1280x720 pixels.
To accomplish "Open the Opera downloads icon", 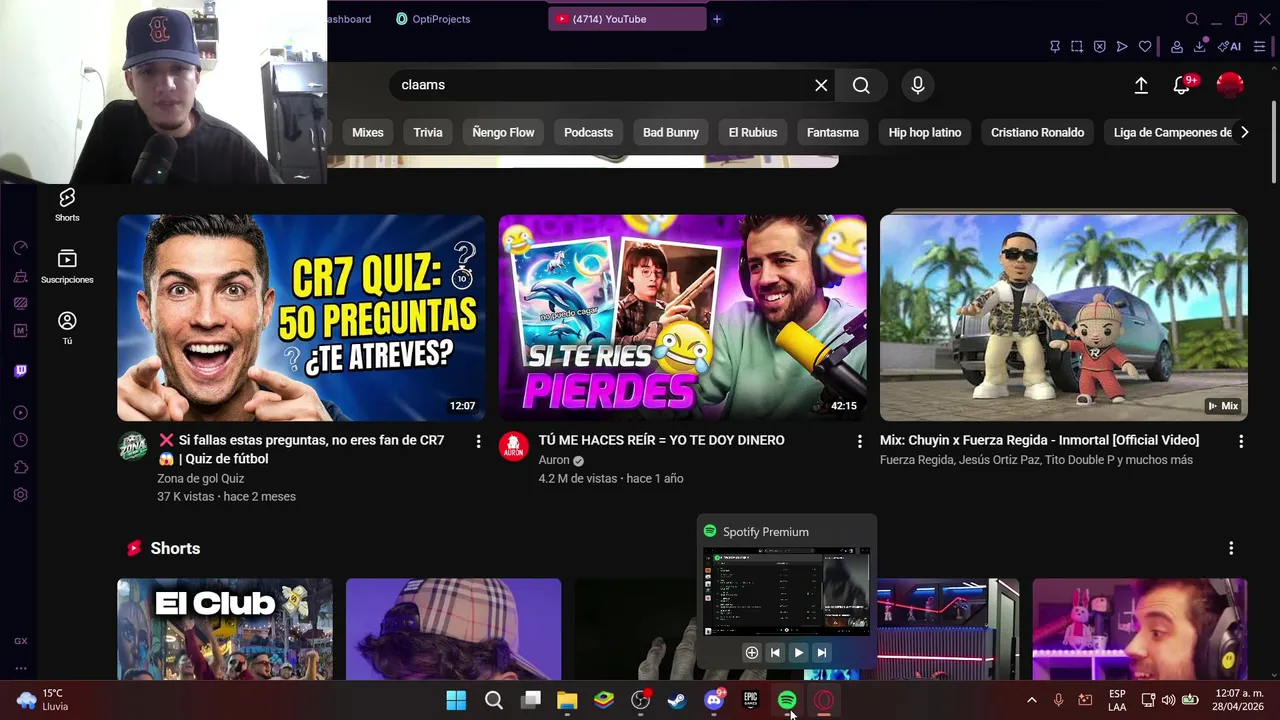I will pos(1200,46).
